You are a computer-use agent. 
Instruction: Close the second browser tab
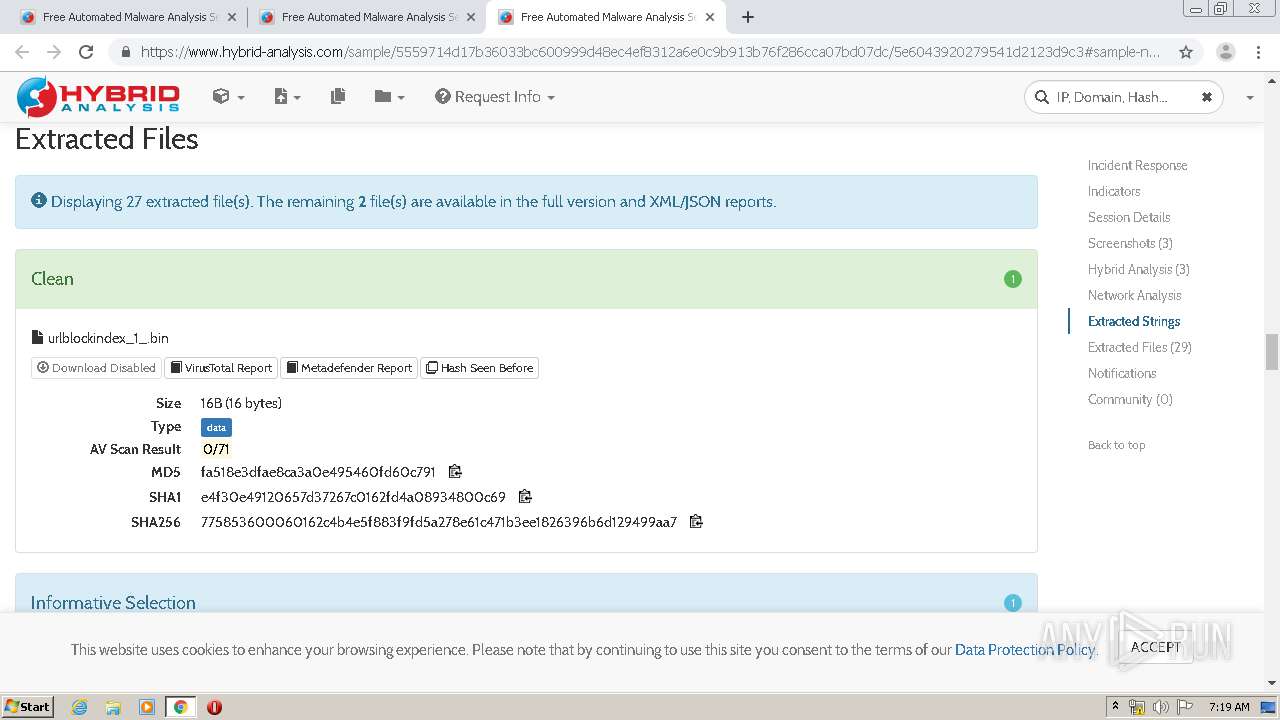(471, 17)
